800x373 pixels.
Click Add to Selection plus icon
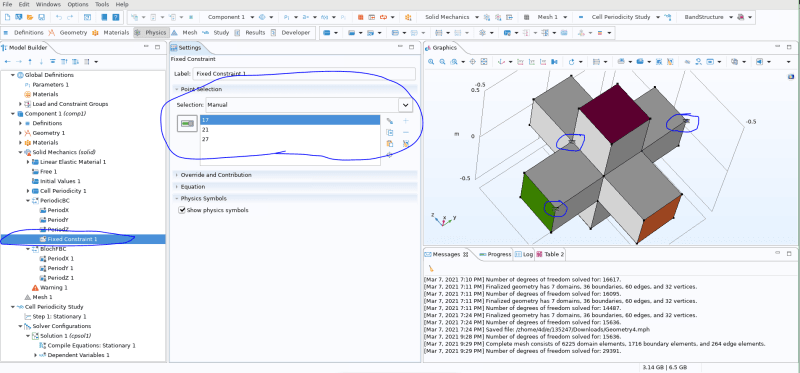pyautogui.click(x=406, y=120)
